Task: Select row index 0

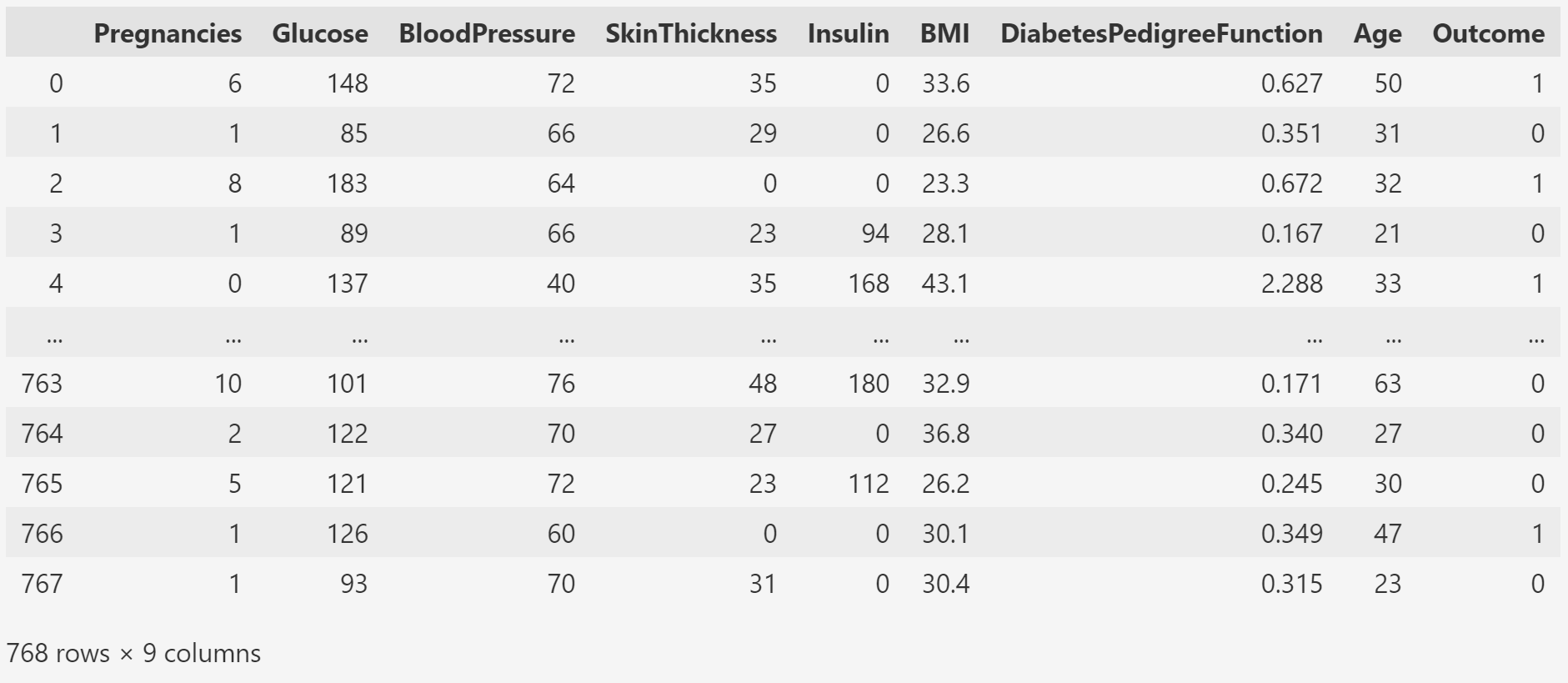Action: tap(56, 83)
